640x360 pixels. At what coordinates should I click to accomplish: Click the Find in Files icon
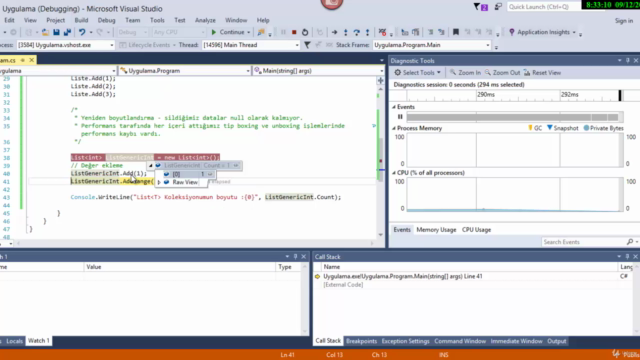point(260,32)
